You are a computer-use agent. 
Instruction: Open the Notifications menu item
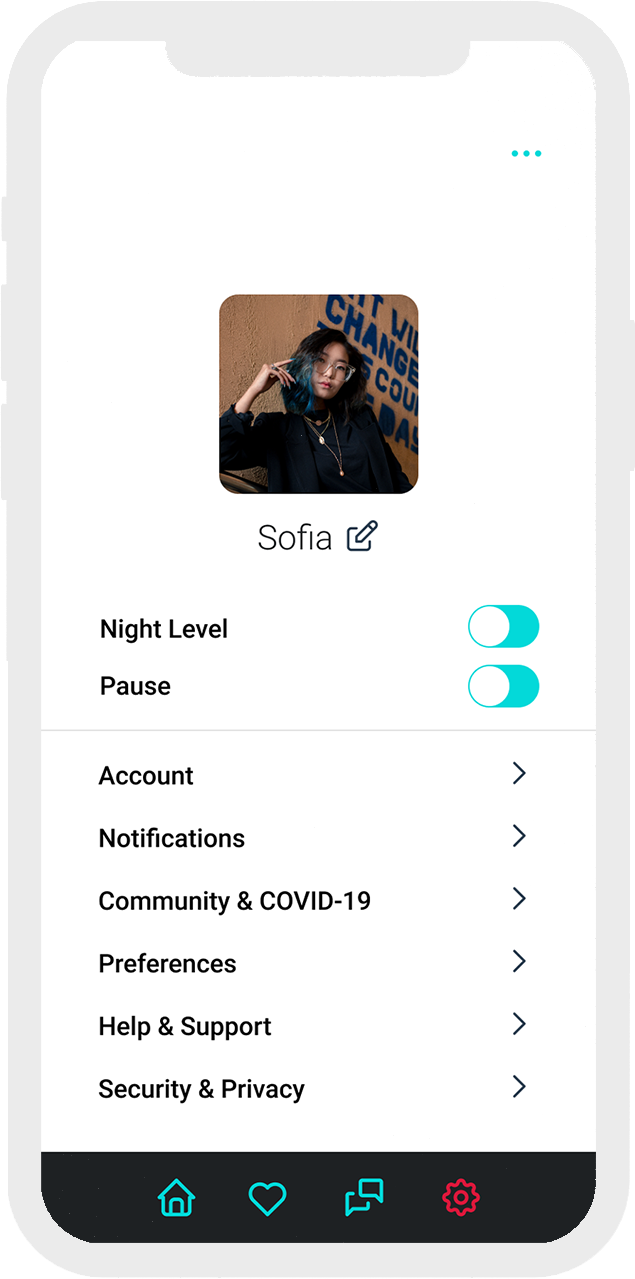point(172,839)
